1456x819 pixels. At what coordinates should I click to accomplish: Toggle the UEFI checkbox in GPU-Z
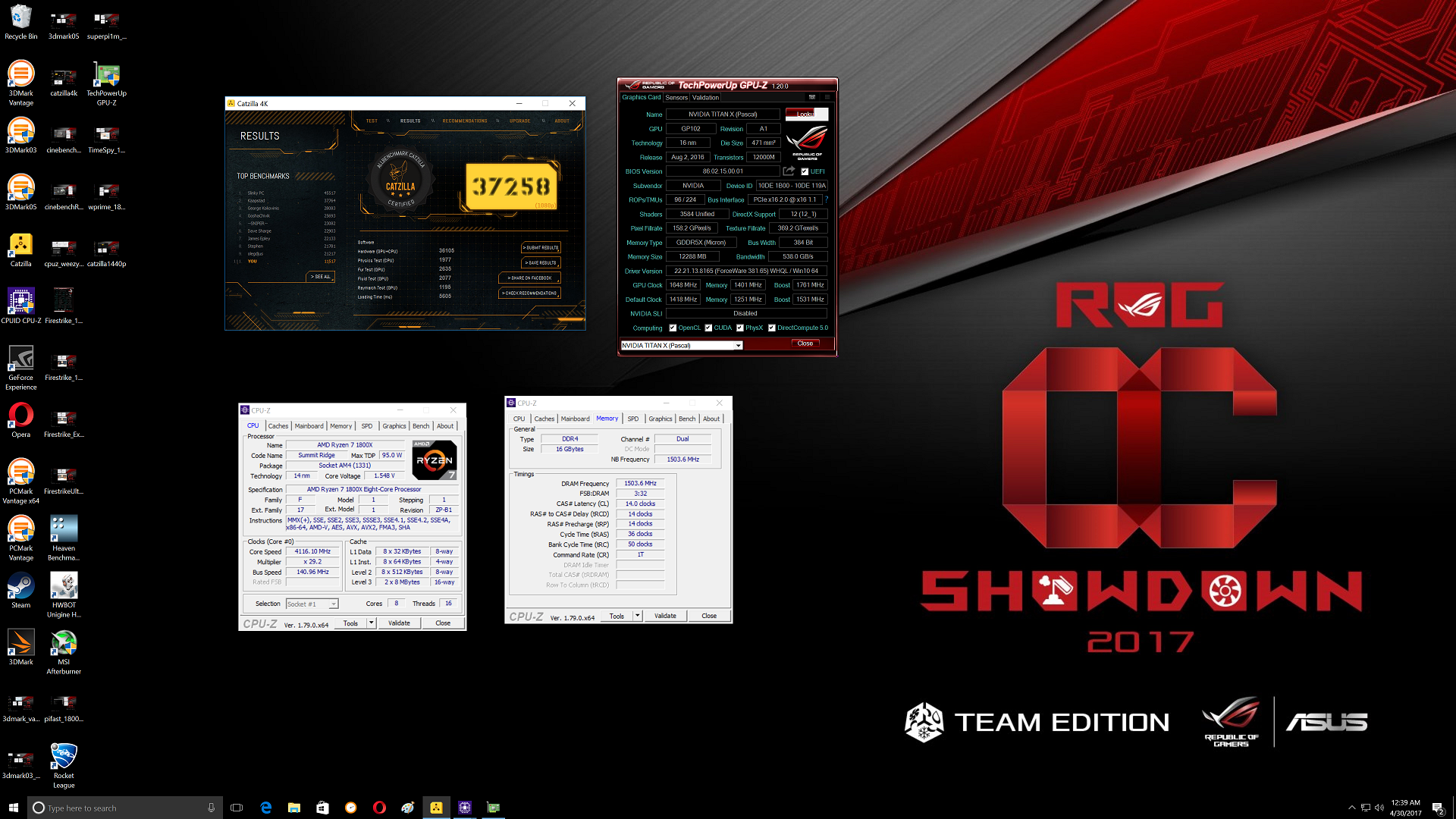(x=805, y=171)
